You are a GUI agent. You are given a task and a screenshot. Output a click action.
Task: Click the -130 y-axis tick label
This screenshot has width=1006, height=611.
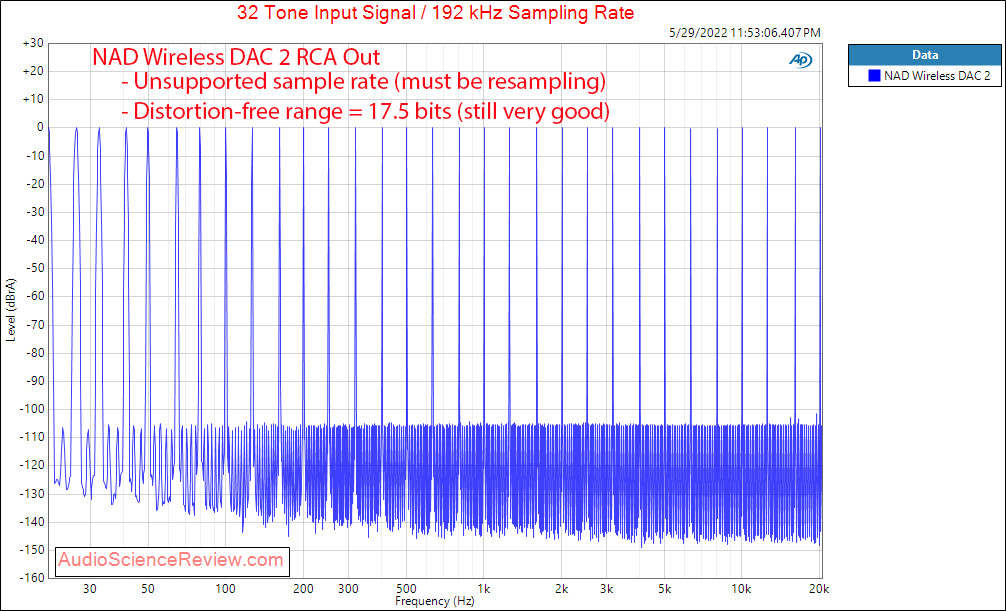click(31, 494)
